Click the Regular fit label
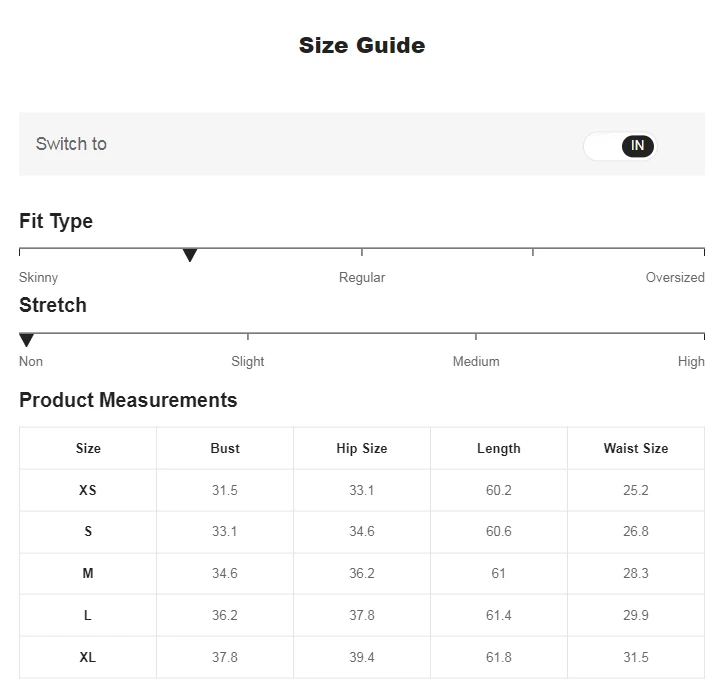 (362, 277)
